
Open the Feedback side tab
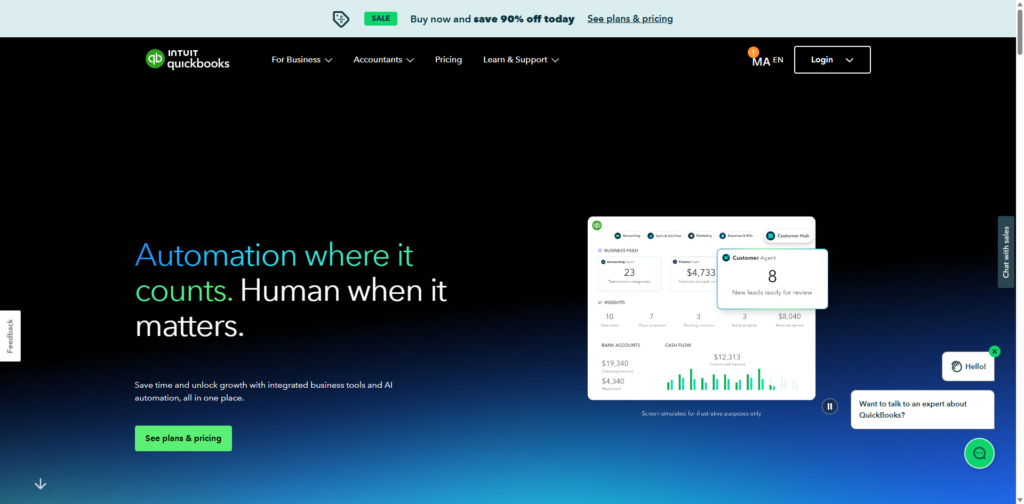[10, 336]
